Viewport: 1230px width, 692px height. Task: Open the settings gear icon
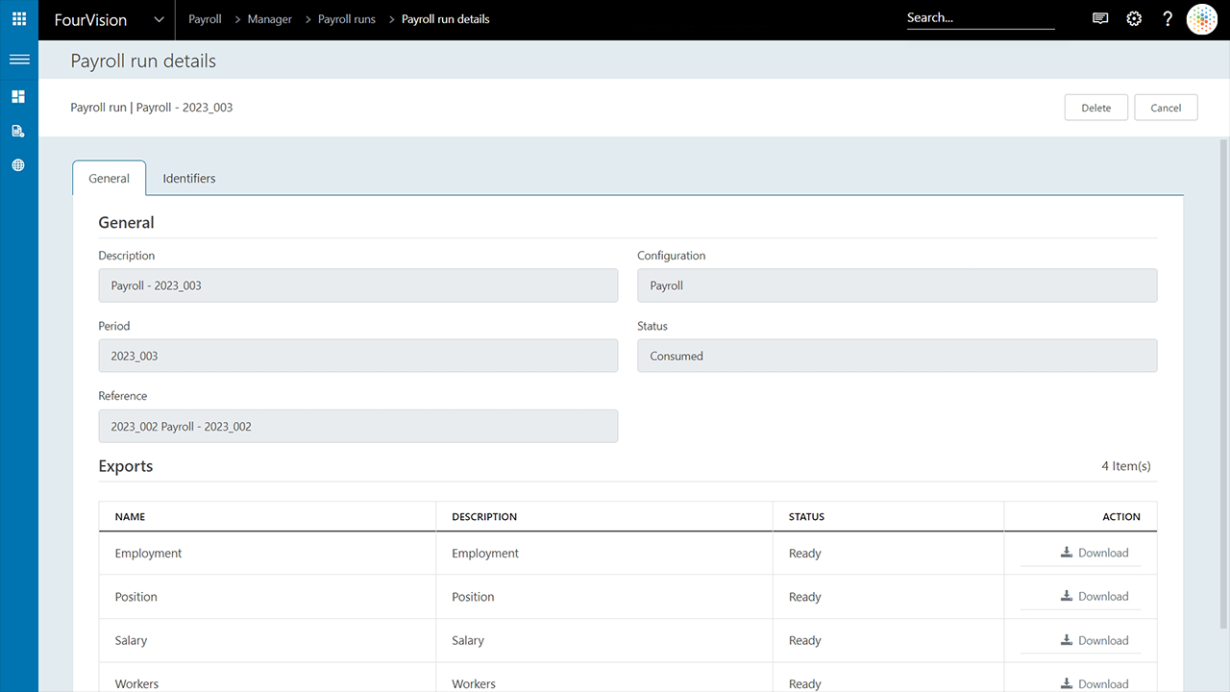click(x=1133, y=18)
